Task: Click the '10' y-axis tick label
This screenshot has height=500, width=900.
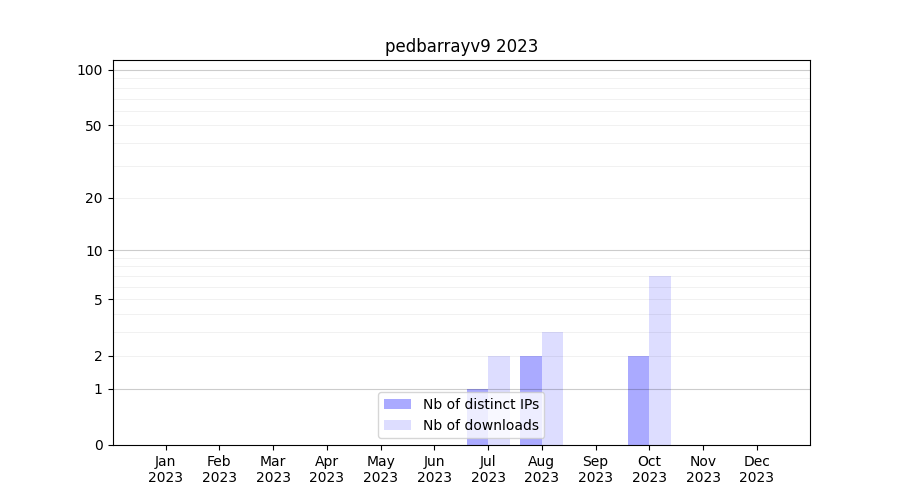Action: pyautogui.click(x=94, y=251)
